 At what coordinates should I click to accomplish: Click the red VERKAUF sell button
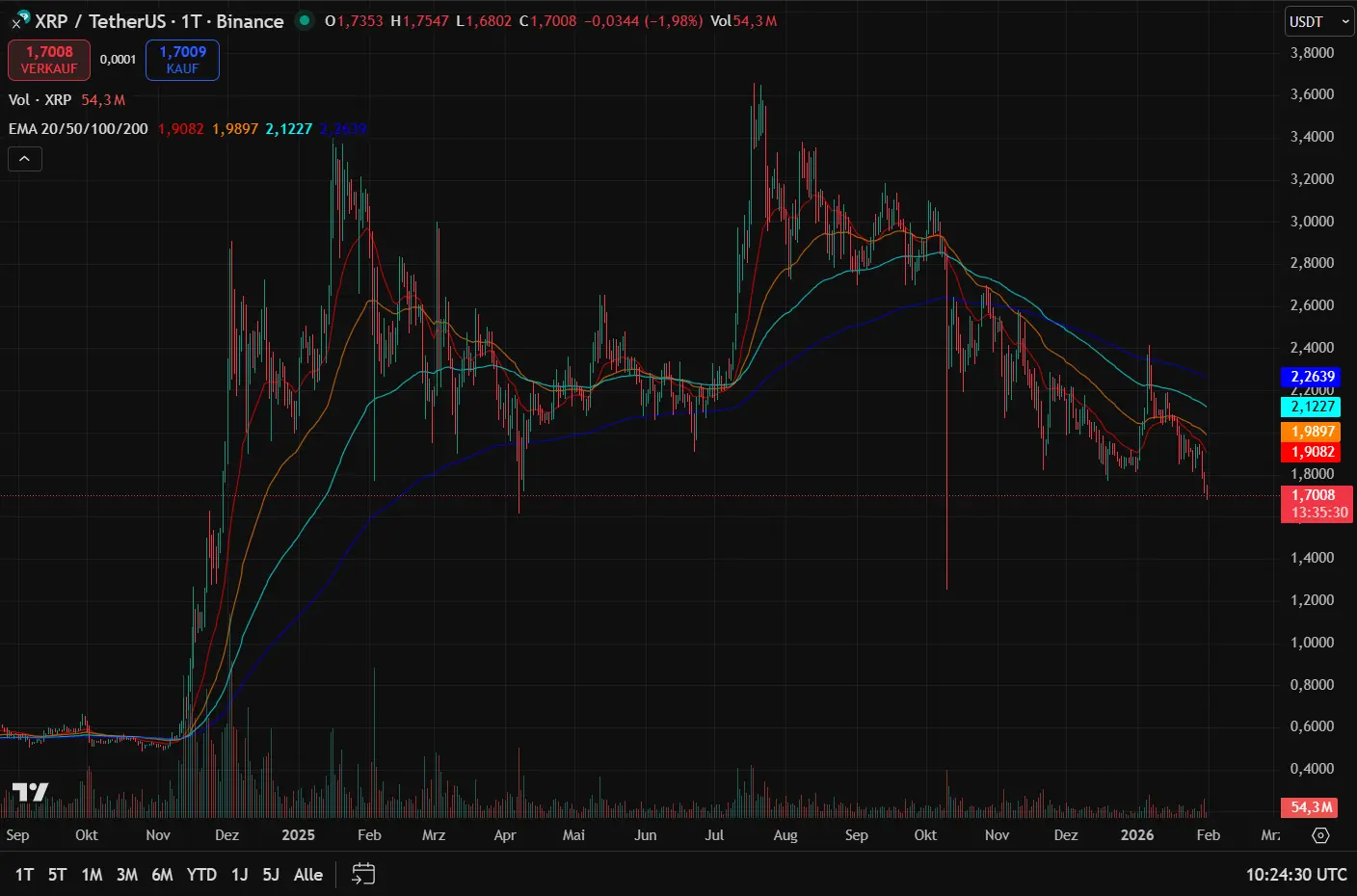point(48,59)
